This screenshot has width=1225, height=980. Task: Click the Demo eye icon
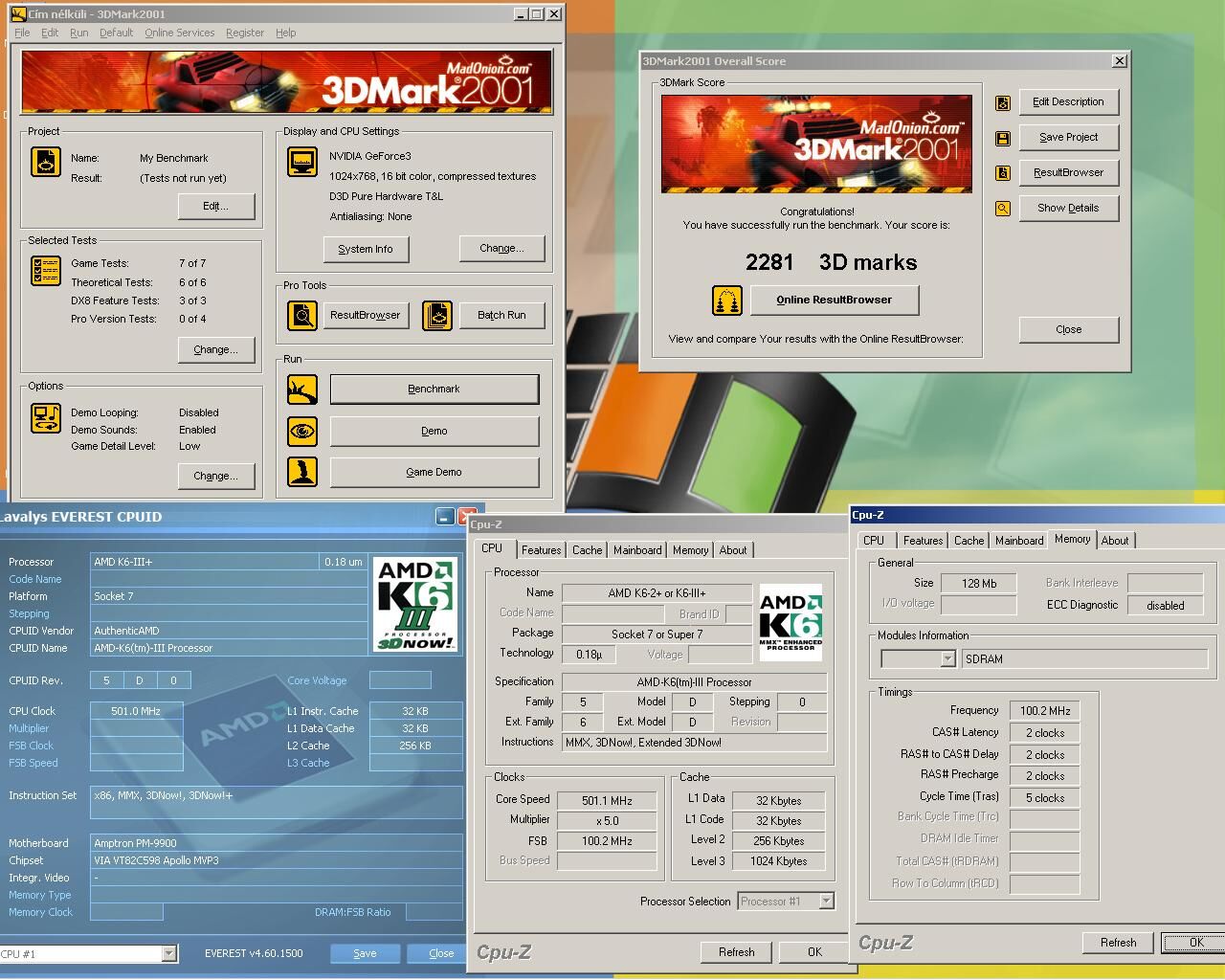click(302, 431)
